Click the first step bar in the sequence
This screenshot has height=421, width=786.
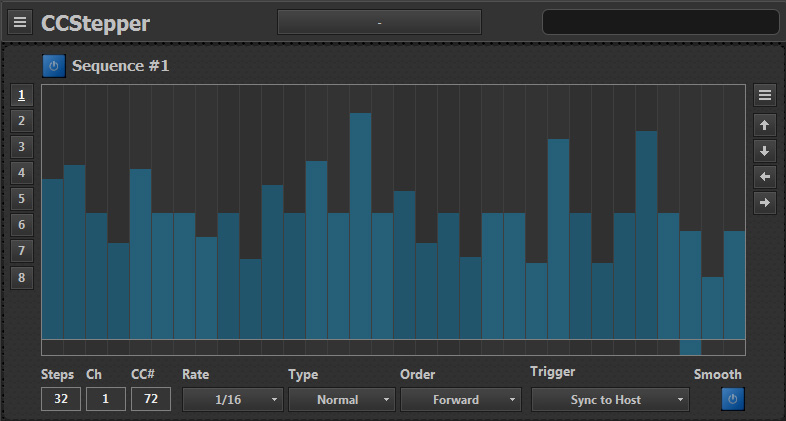point(52,259)
